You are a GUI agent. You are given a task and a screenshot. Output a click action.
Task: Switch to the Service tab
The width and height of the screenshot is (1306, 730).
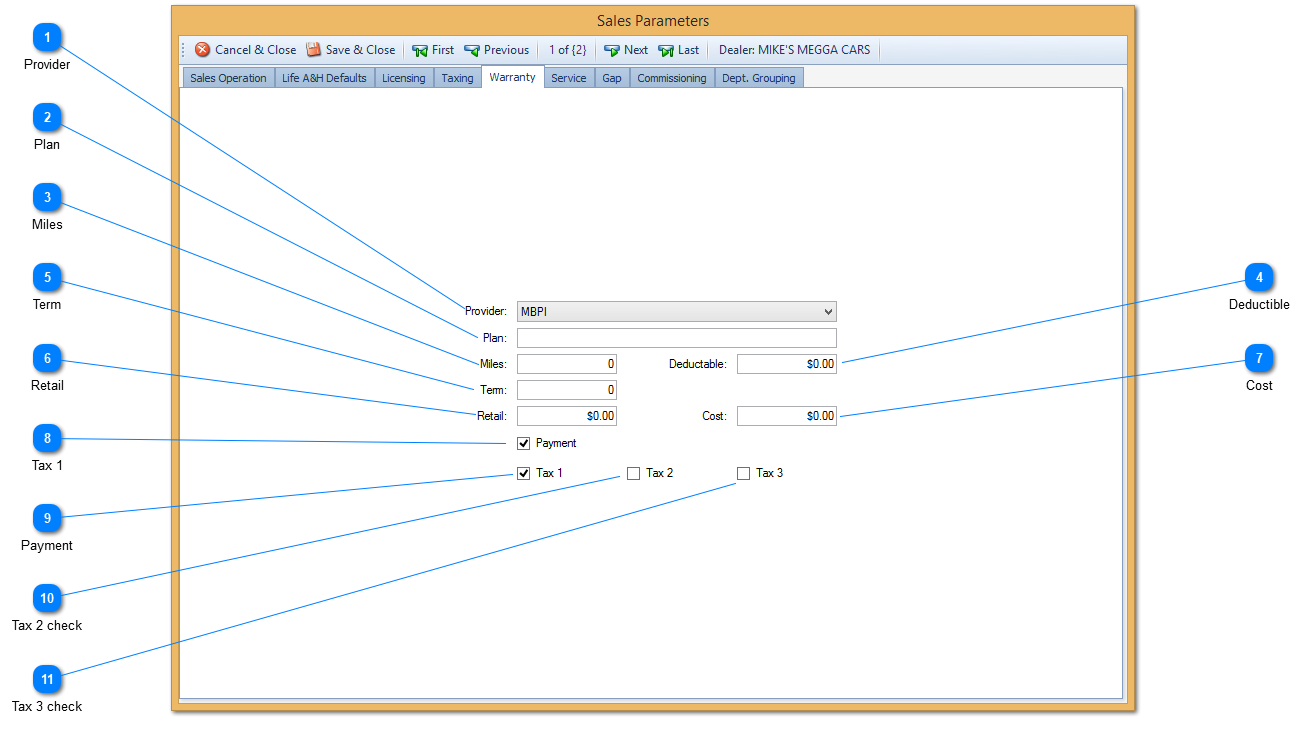point(569,78)
